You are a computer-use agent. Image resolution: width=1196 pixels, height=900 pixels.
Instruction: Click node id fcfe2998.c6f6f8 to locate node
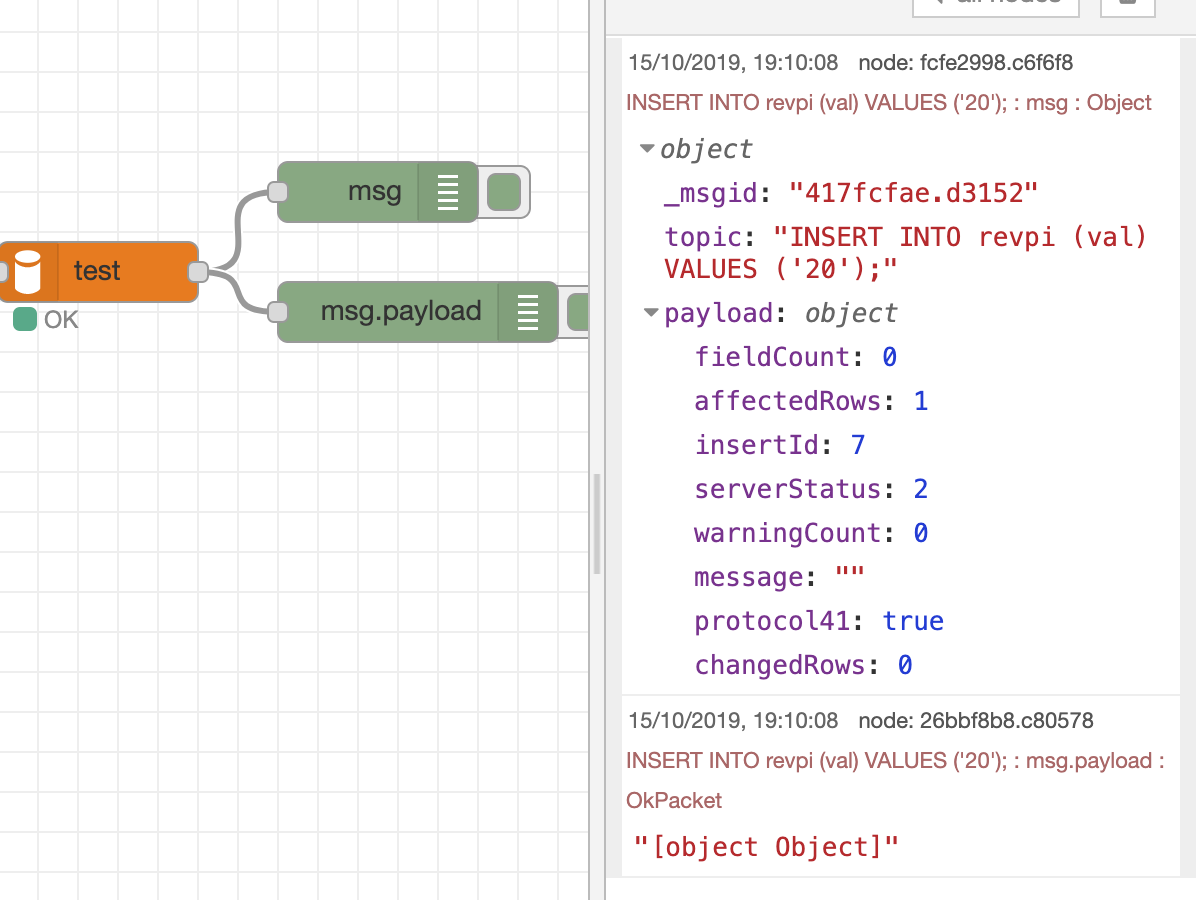[1000, 62]
